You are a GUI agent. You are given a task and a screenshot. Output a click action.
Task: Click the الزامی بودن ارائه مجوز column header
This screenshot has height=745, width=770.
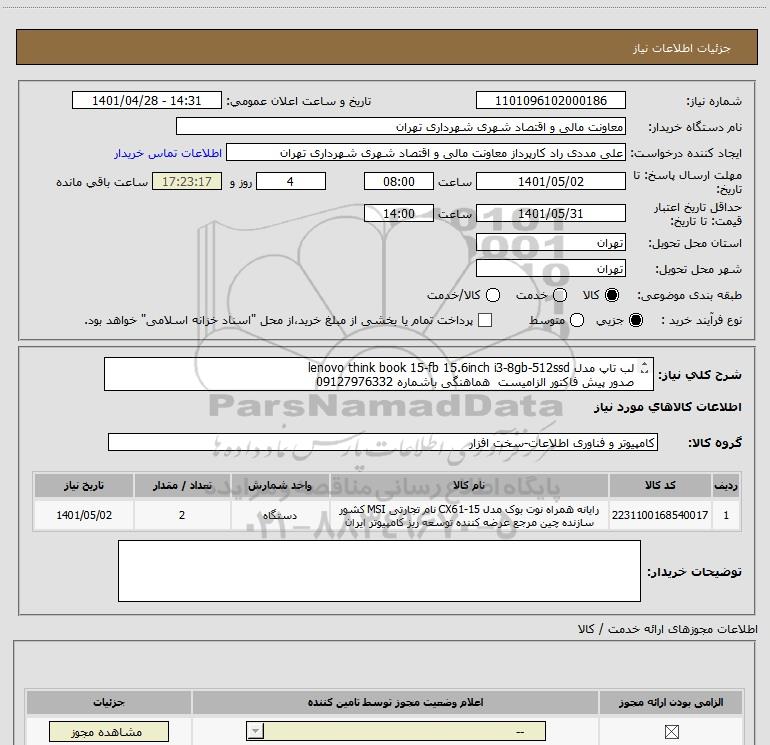[671, 702]
